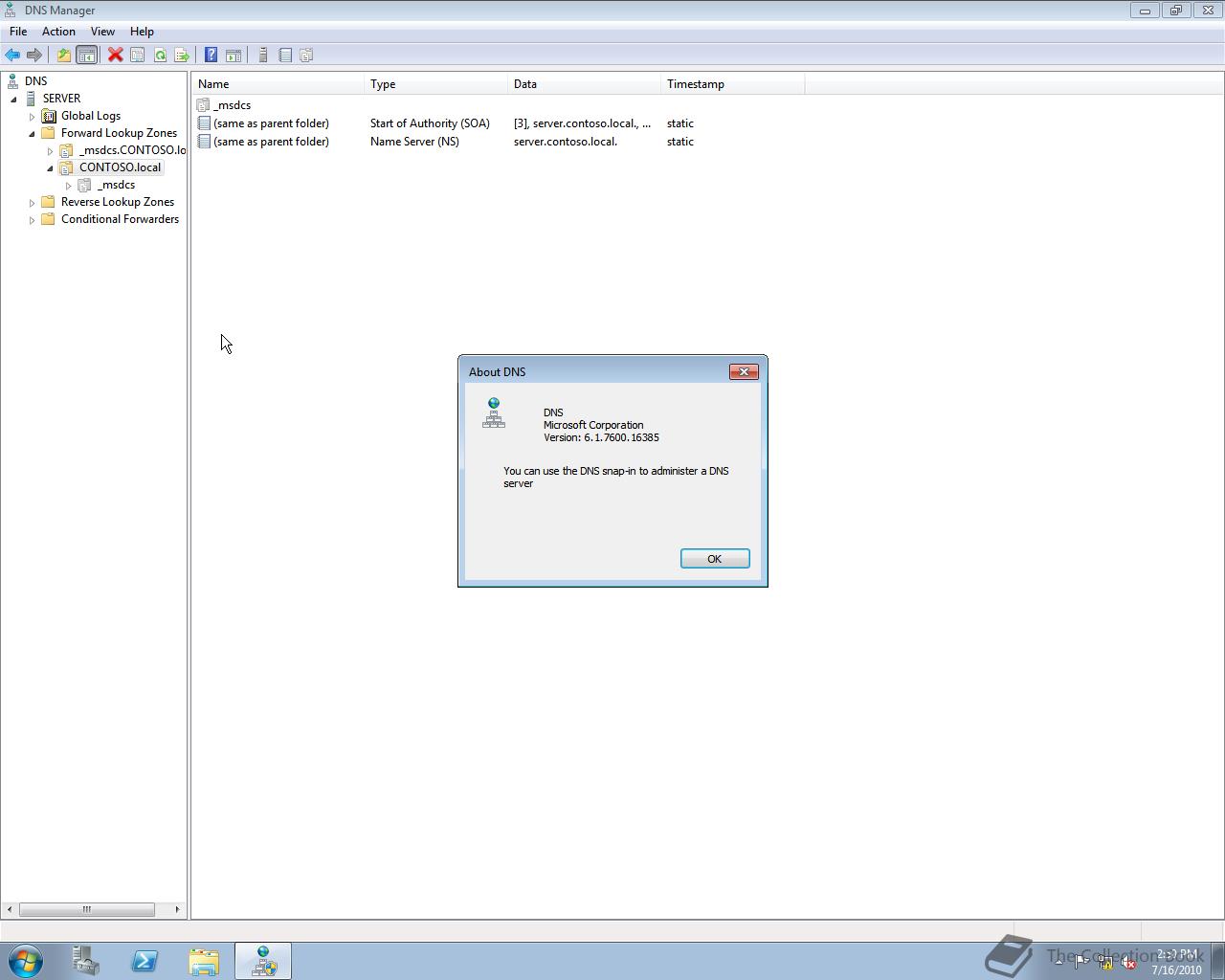This screenshot has height=980, width=1225.
Task: Click right arrow of tree horizontal scrollbar
Action: (x=177, y=909)
